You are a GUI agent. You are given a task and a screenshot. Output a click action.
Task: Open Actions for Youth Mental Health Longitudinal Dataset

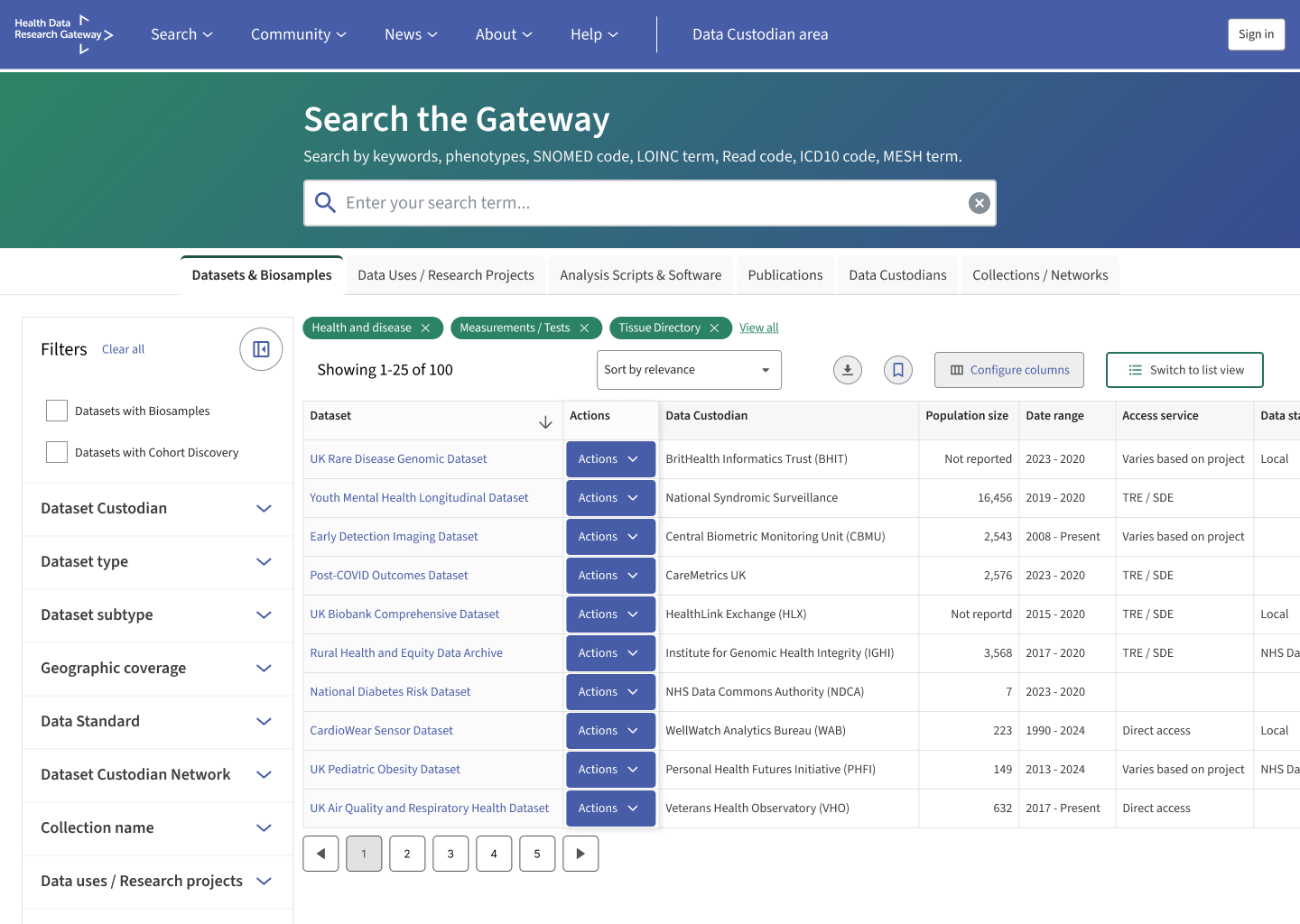[610, 498]
